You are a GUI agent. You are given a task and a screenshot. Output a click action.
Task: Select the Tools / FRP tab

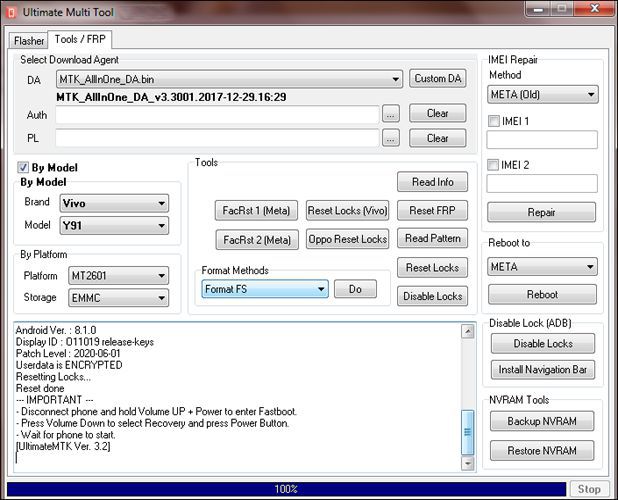pos(80,39)
